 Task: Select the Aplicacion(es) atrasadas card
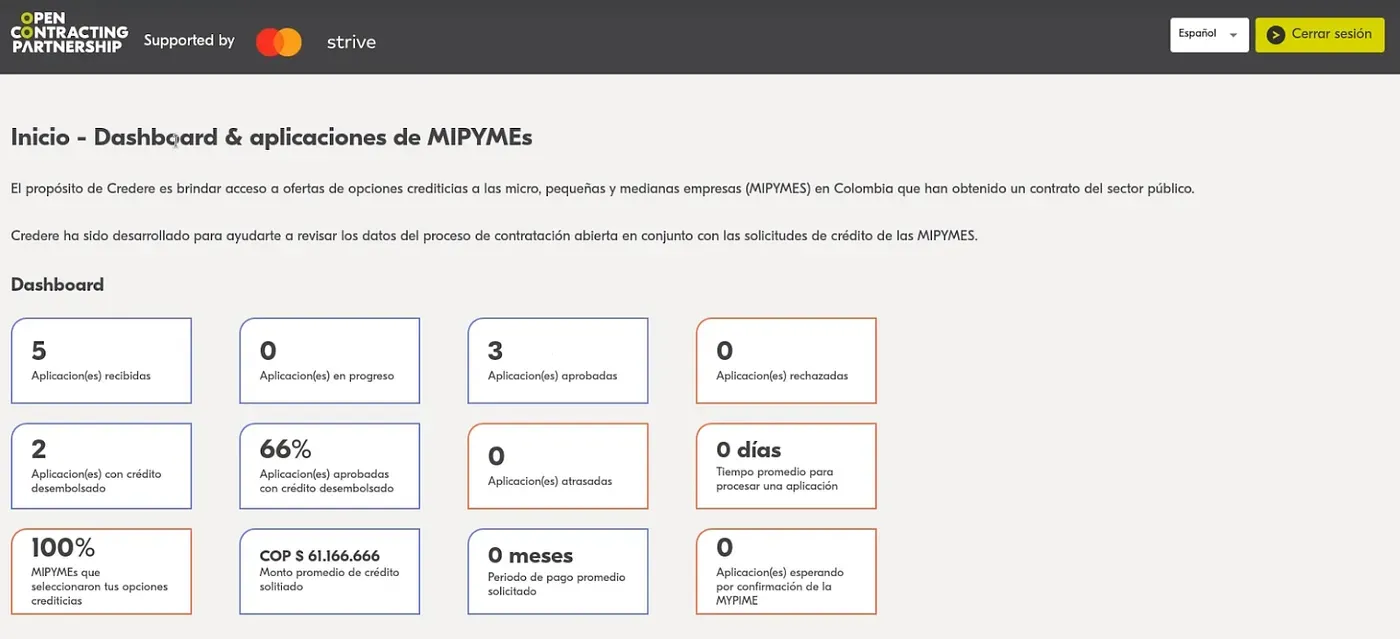(x=557, y=466)
